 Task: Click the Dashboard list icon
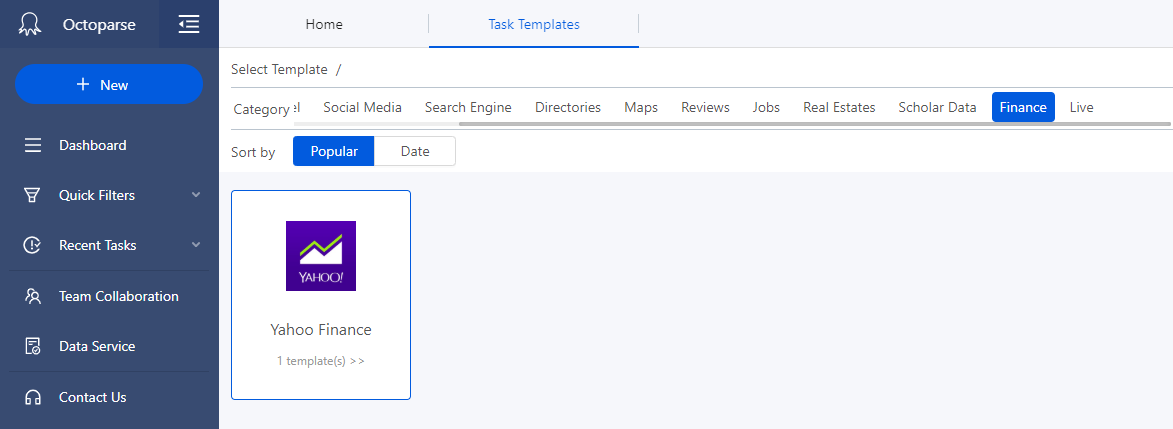[x=33, y=145]
